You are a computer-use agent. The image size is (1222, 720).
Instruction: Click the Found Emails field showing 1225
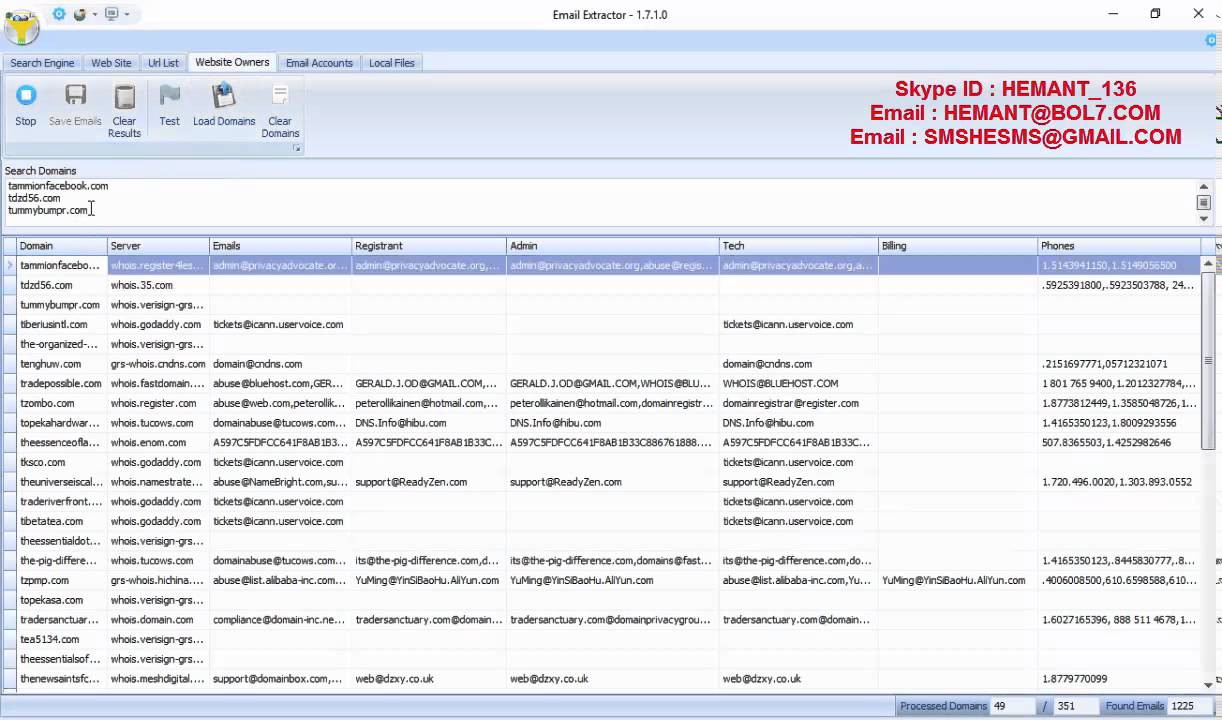pos(1189,706)
